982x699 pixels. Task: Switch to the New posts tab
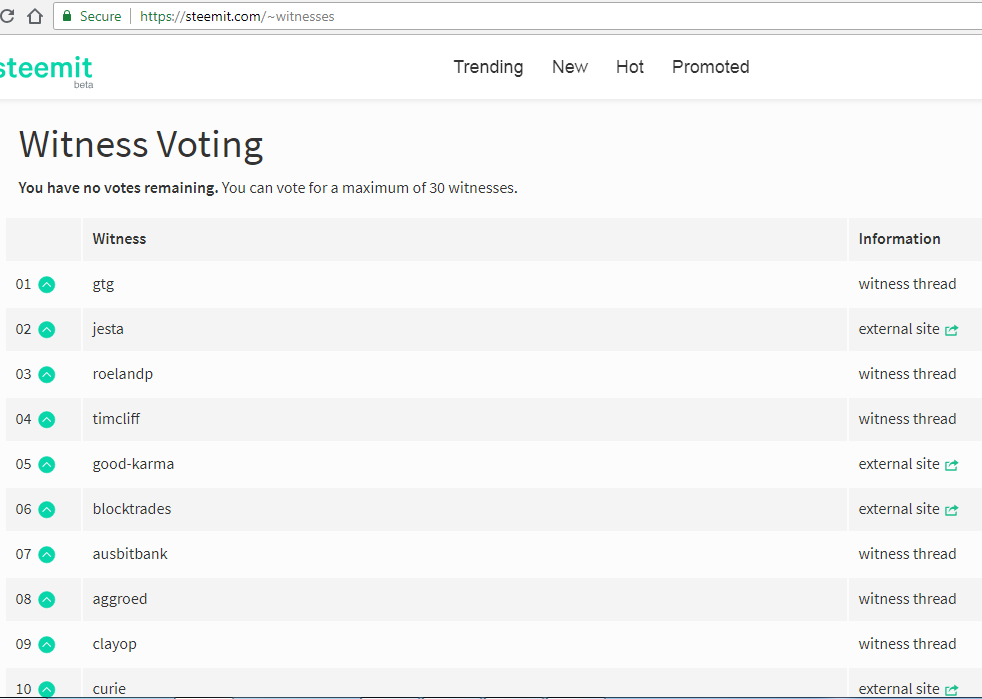click(x=570, y=67)
